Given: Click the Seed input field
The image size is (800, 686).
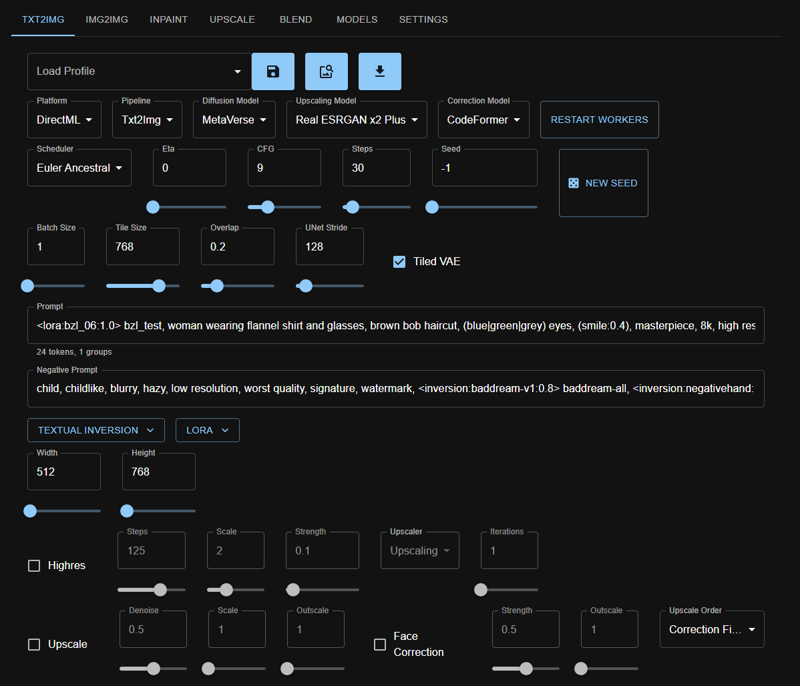Looking at the screenshot, I should 485,168.
